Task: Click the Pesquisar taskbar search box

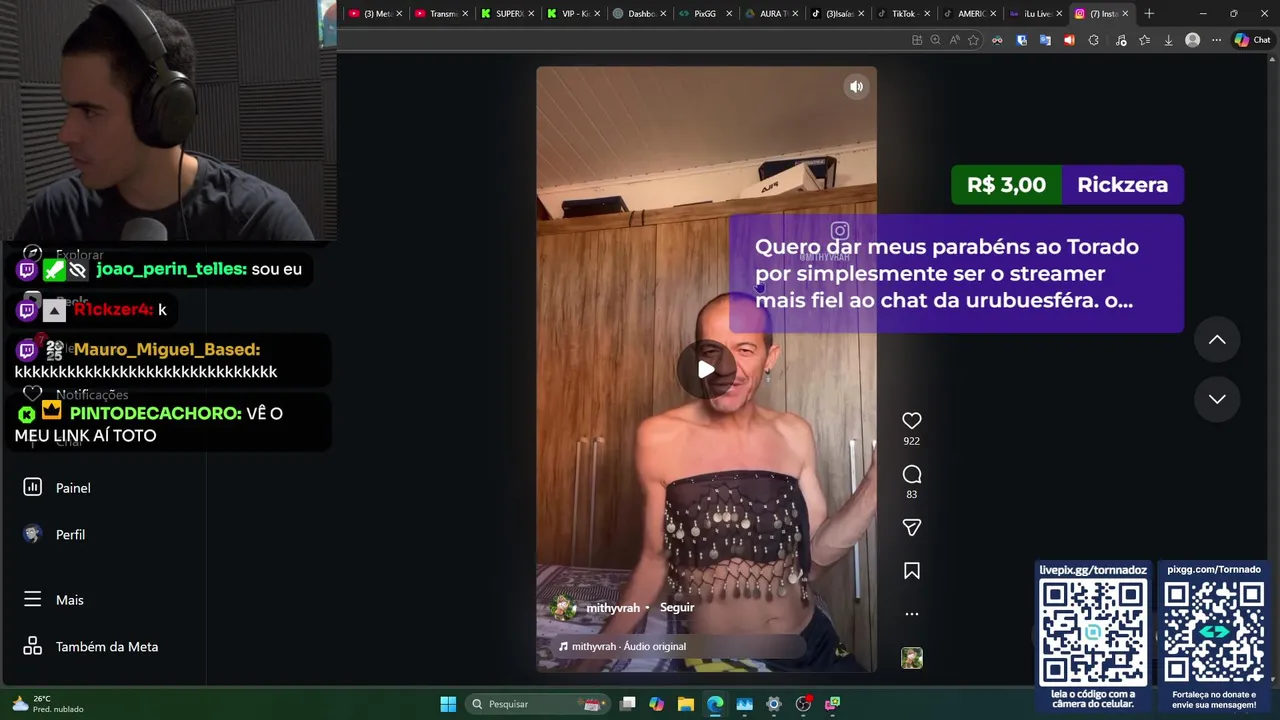Action: point(537,704)
